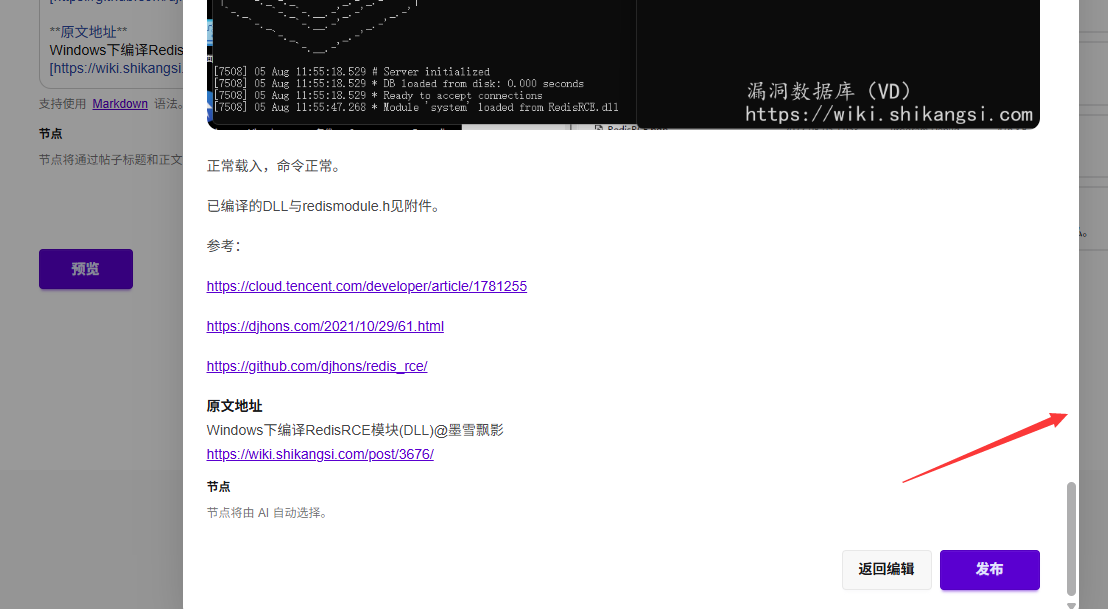
Task: Click the 节点 label in the preview dialog
Action: [x=218, y=487]
